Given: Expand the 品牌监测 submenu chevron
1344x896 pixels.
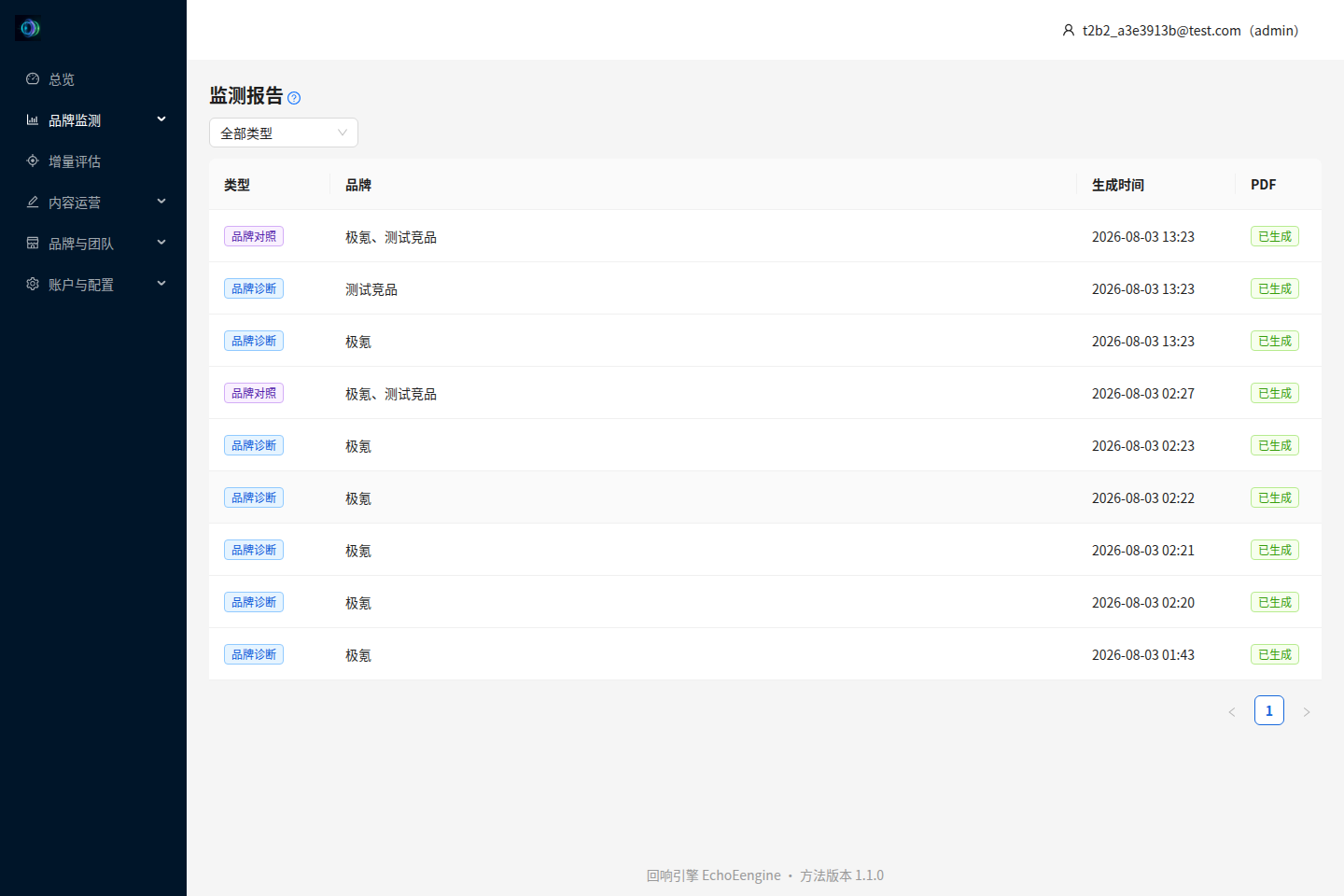Looking at the screenshot, I should pyautogui.click(x=161, y=119).
